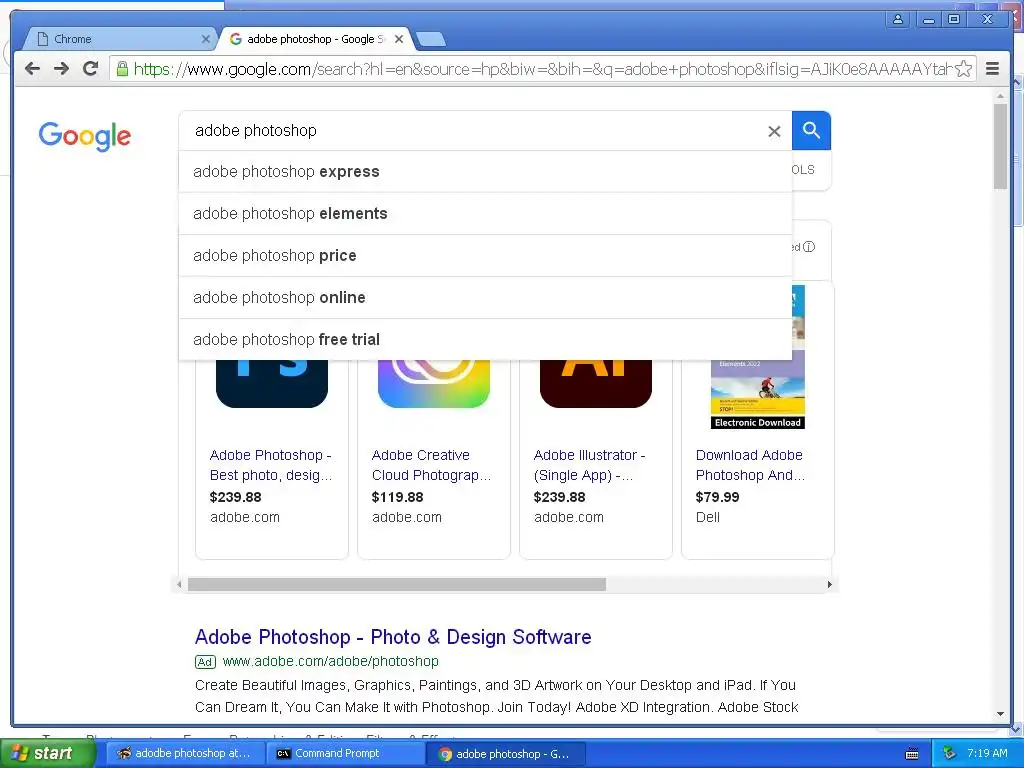Choose suggestion adobe photoshop free trial
The height and width of the screenshot is (768, 1024).
pos(485,340)
